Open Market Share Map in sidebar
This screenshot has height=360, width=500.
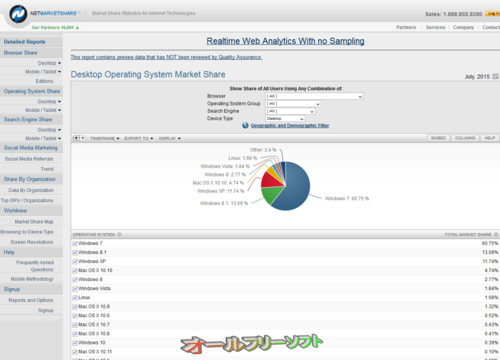(x=34, y=222)
